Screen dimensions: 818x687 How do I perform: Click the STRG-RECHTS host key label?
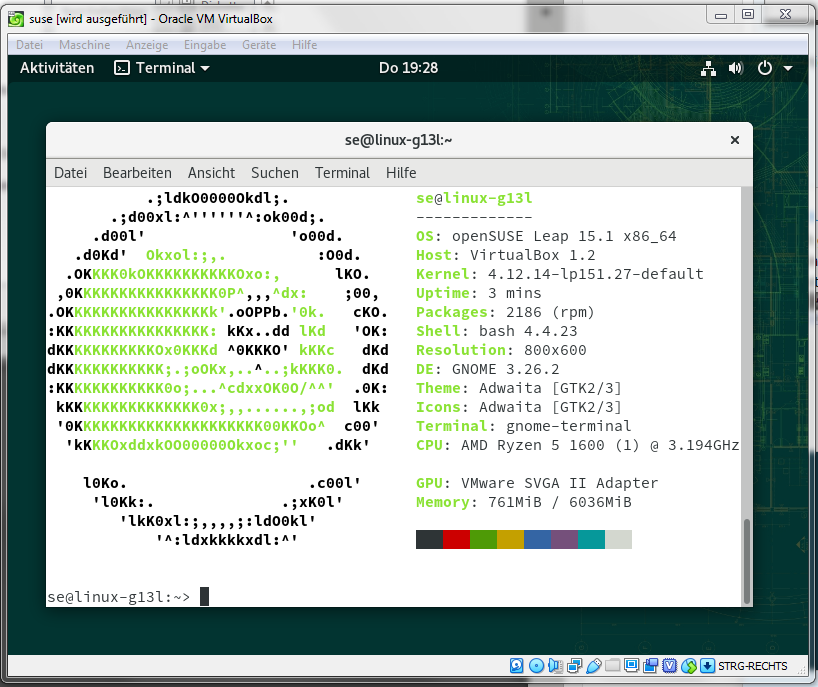point(752,666)
